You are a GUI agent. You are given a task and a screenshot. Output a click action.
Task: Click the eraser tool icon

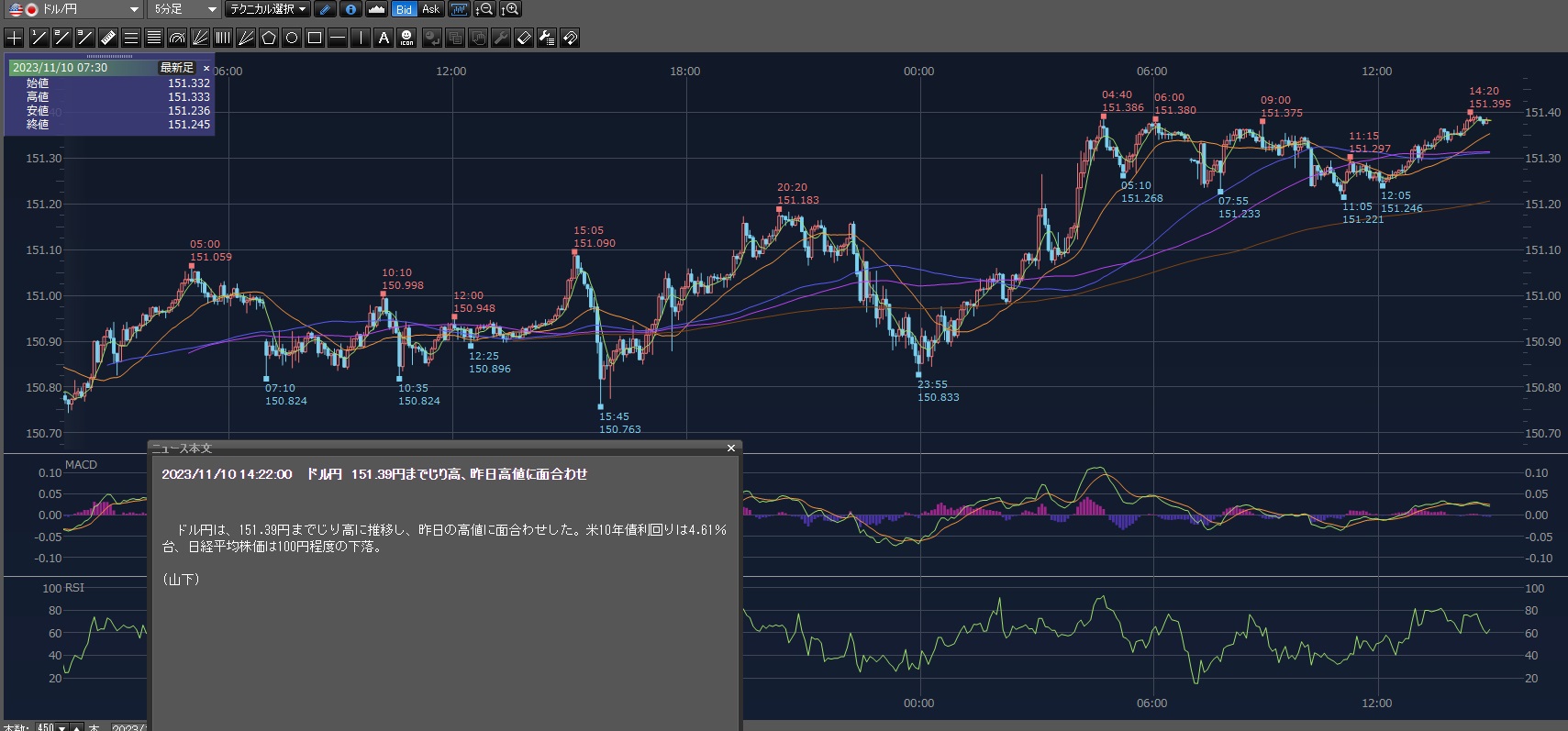point(524,38)
